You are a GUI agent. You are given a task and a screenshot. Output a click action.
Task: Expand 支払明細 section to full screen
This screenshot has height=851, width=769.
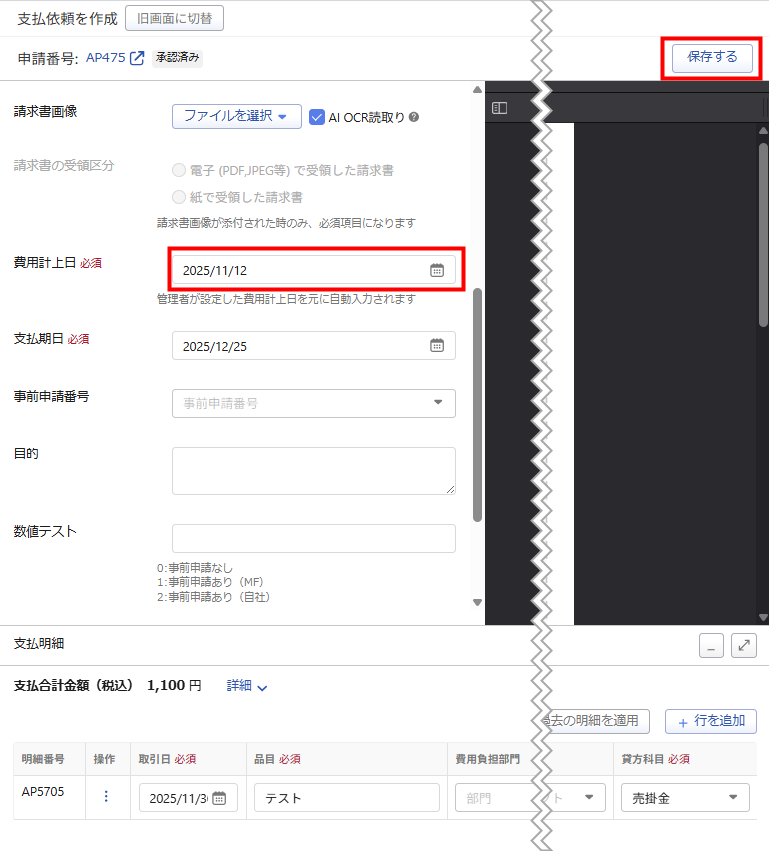(743, 646)
